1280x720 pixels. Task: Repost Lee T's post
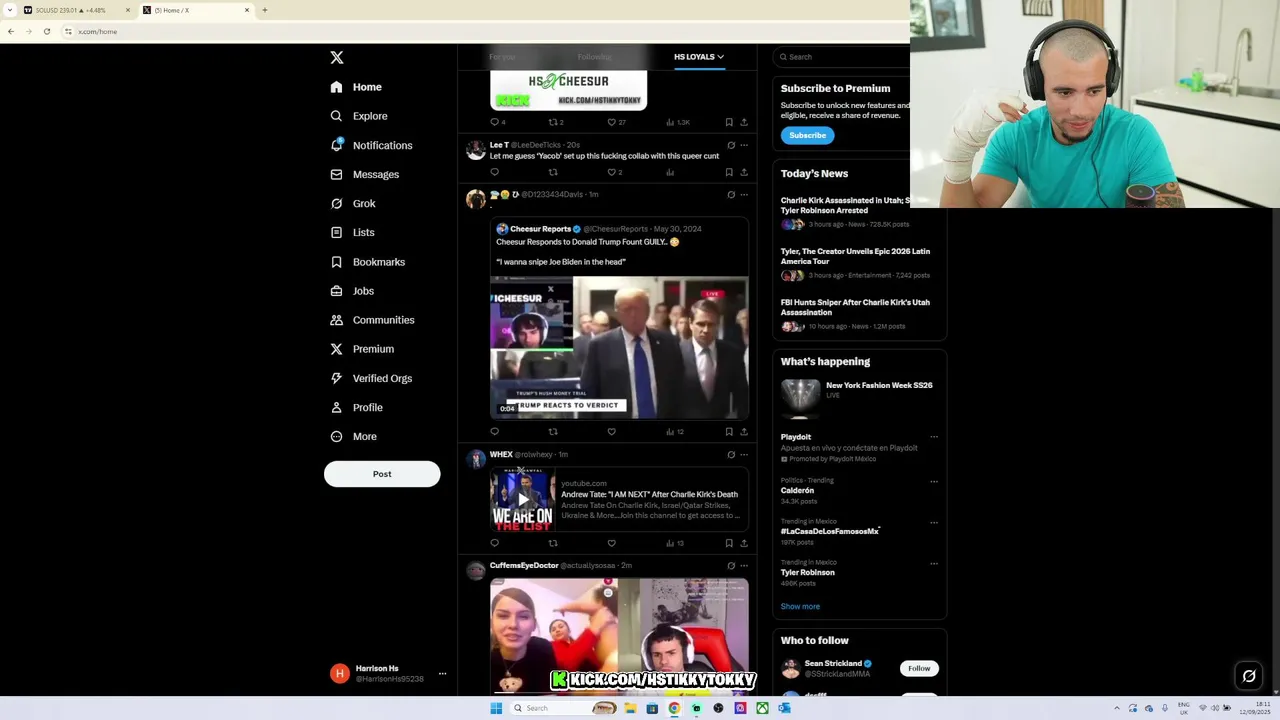click(553, 172)
